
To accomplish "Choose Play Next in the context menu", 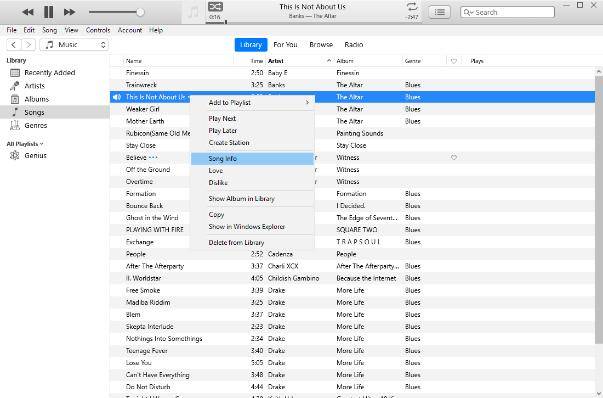I will [252, 119].
